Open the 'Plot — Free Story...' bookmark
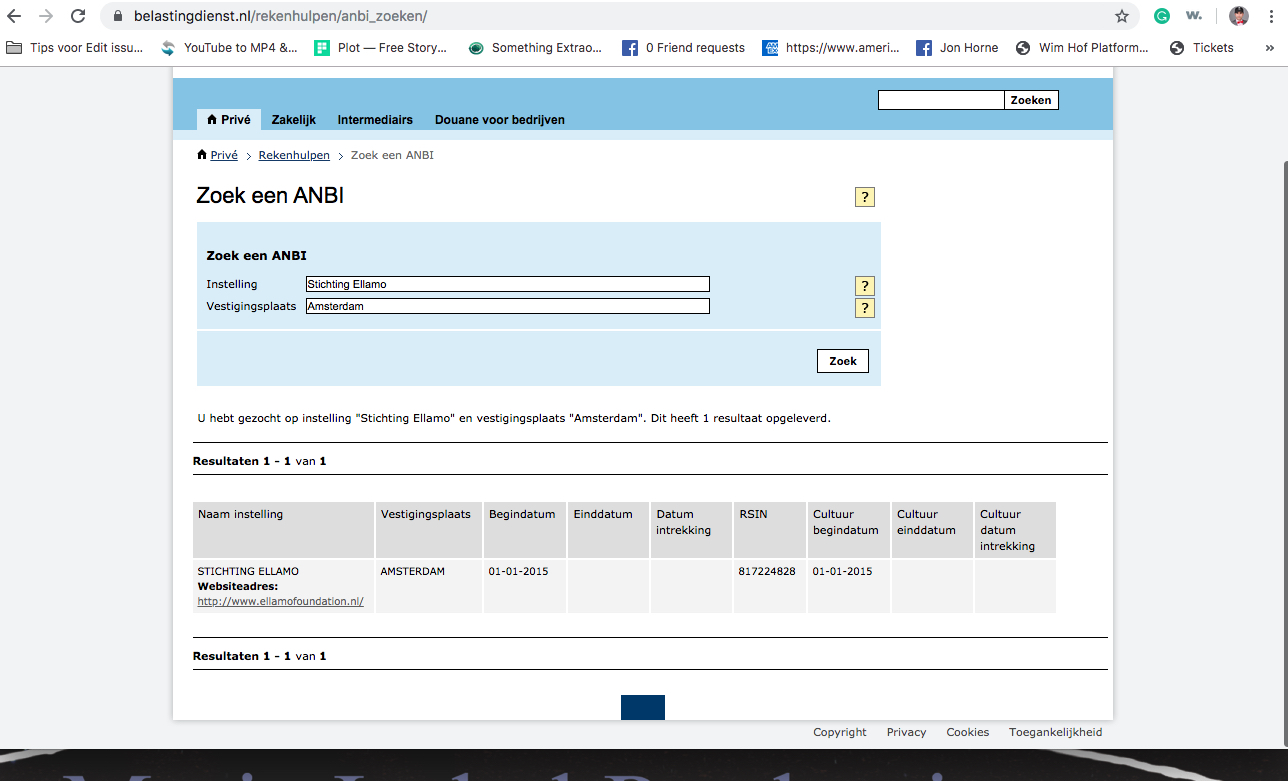This screenshot has width=1288, height=781. (x=381, y=47)
